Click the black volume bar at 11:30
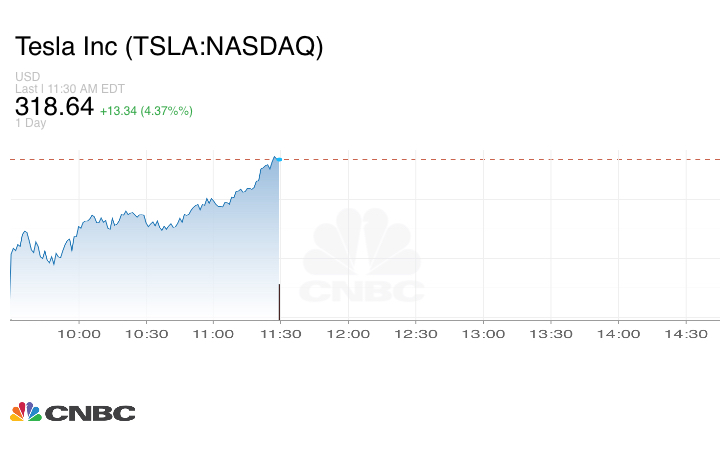Viewport: 720px width, 450px height. pyautogui.click(x=279, y=301)
